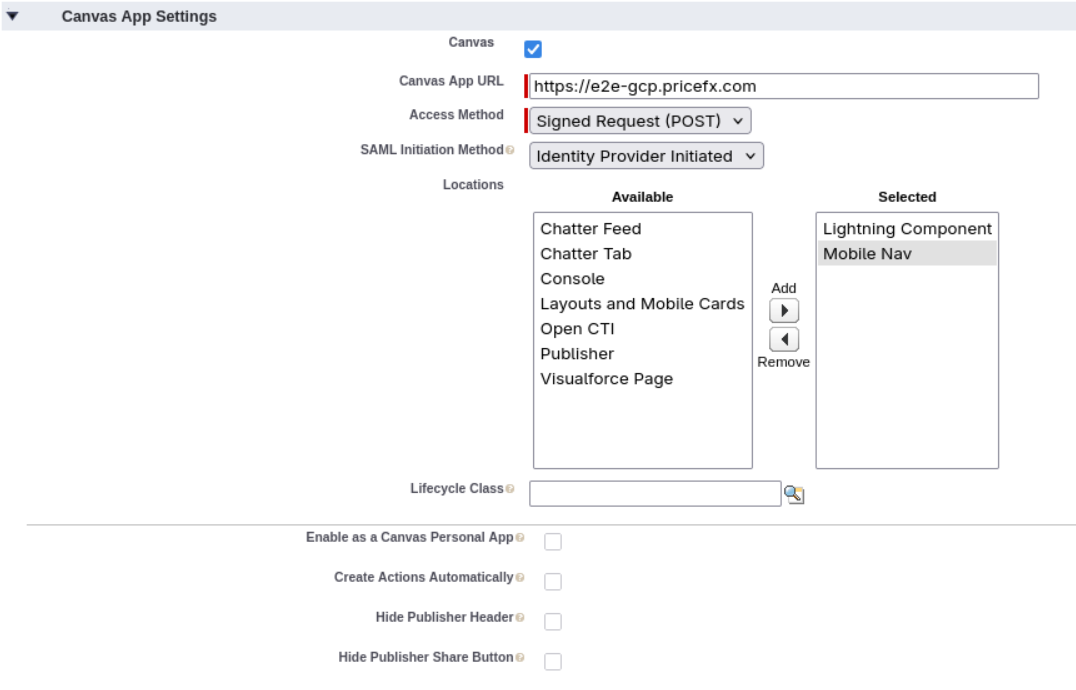Click help icon beside Enable as Canvas Personal App

pyautogui.click(x=519, y=538)
